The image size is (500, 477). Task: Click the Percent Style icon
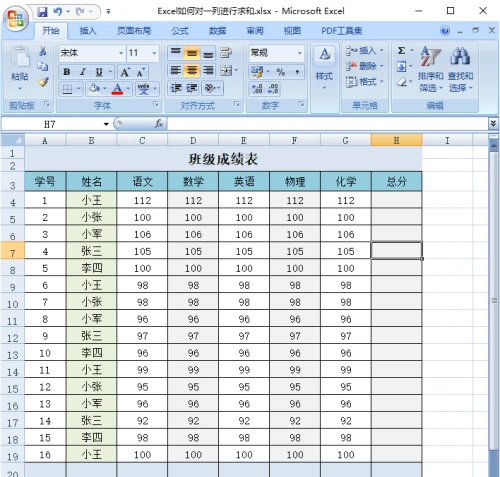coord(281,72)
